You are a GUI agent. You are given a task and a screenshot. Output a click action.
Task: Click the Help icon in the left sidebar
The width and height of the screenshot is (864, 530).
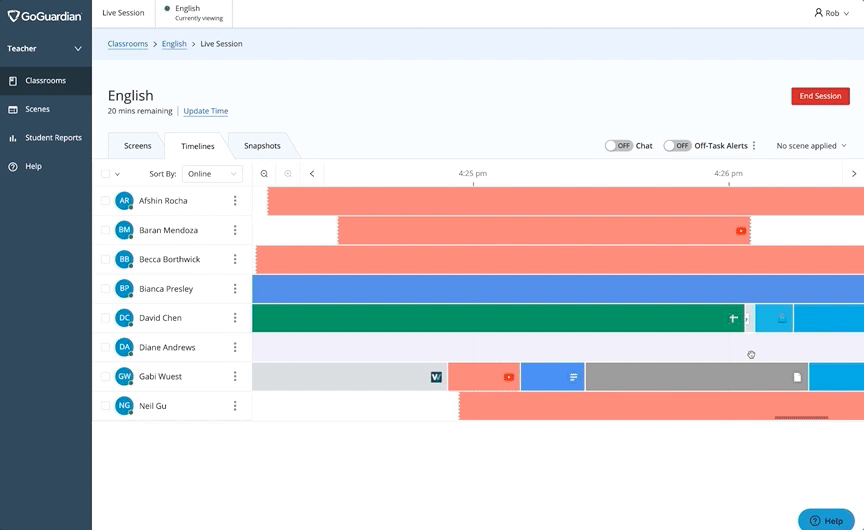[13, 166]
